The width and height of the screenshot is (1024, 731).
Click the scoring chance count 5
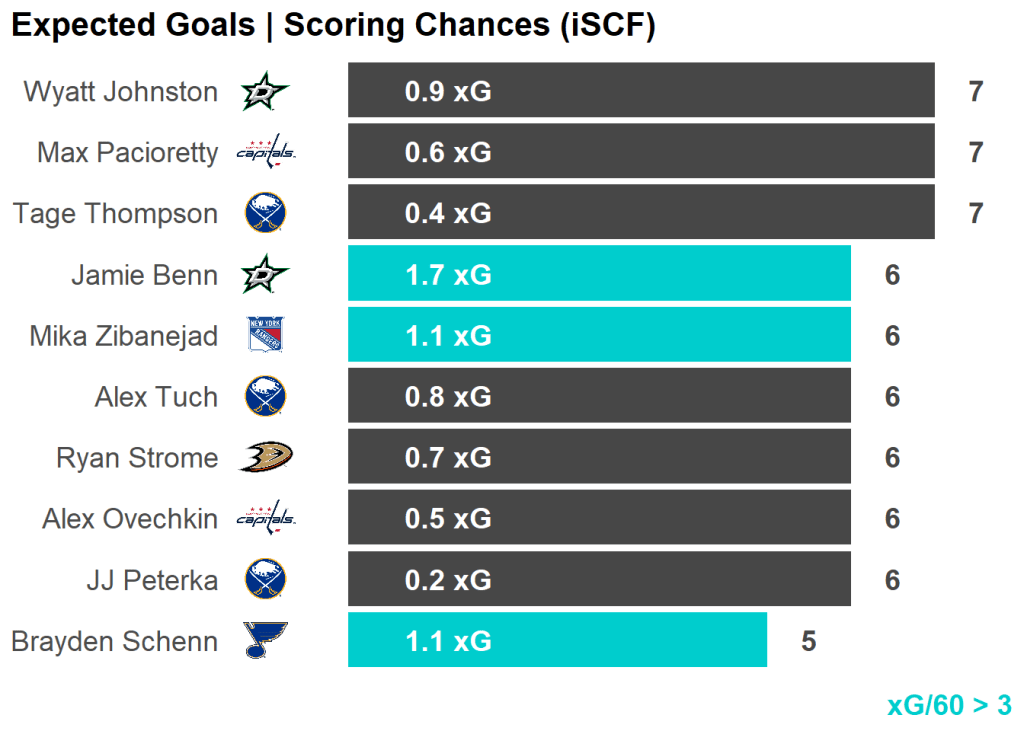[808, 641]
